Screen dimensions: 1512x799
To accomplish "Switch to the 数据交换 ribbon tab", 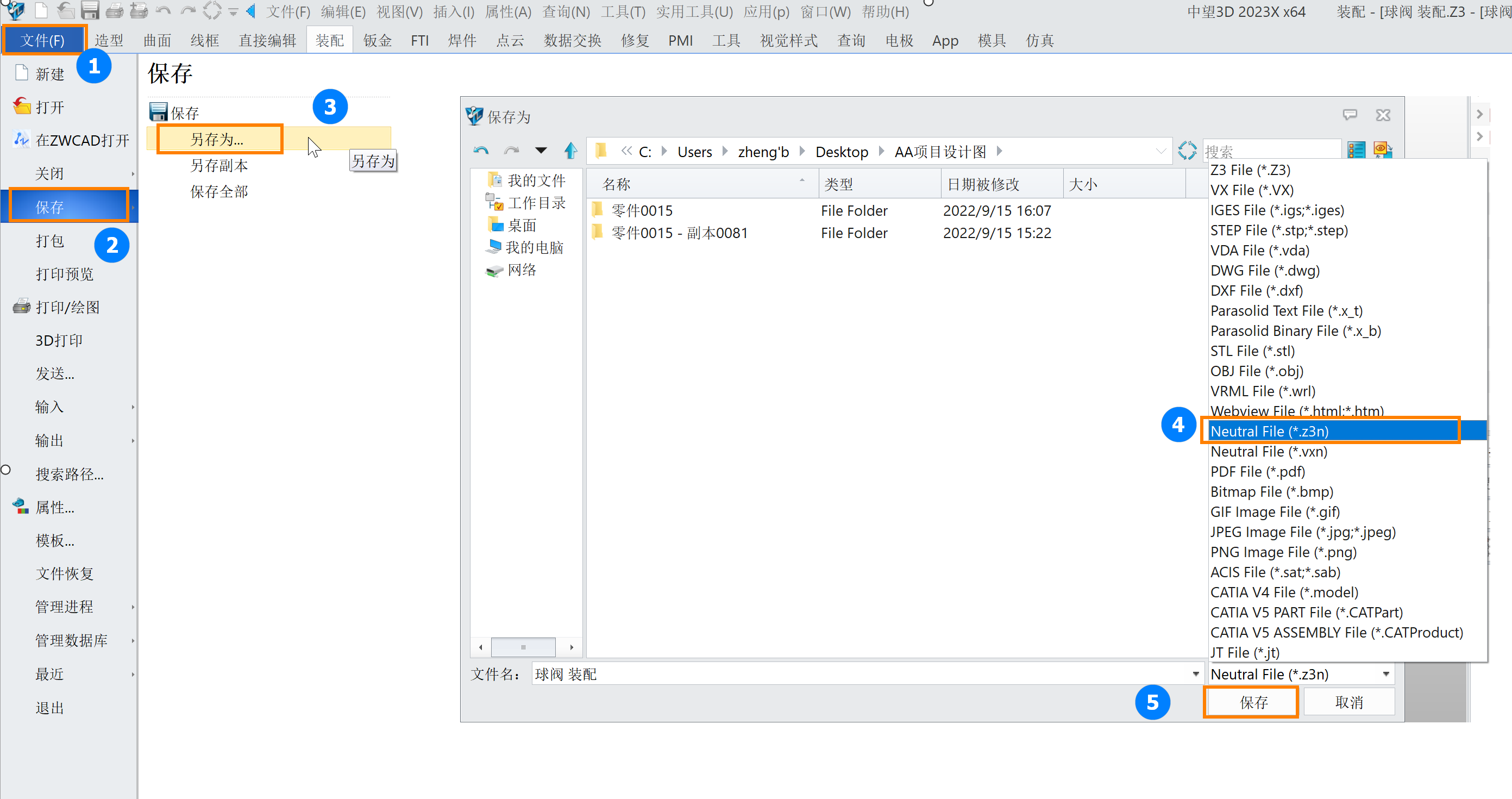I will (x=572, y=41).
